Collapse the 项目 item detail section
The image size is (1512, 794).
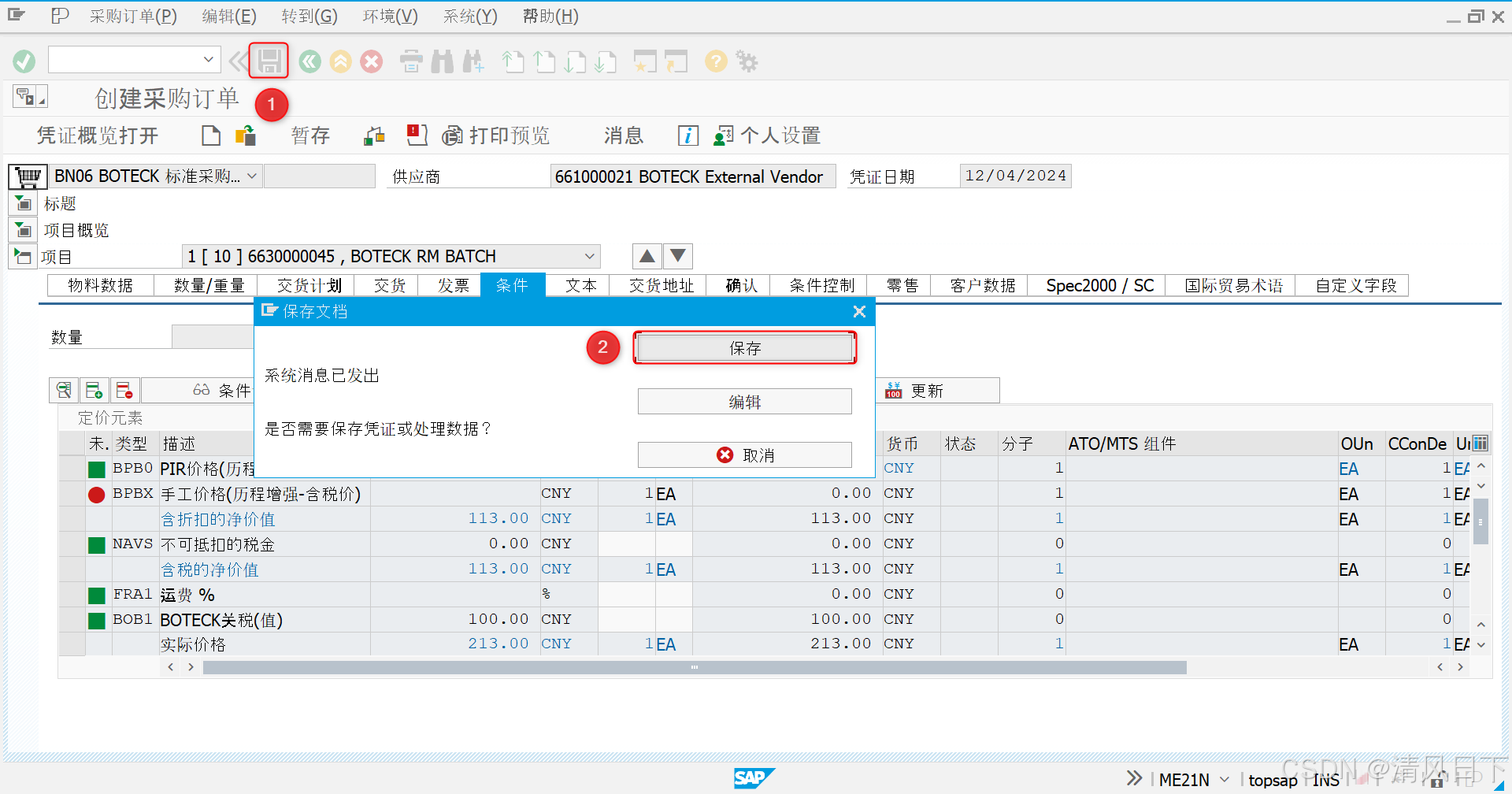pyautogui.click(x=23, y=257)
